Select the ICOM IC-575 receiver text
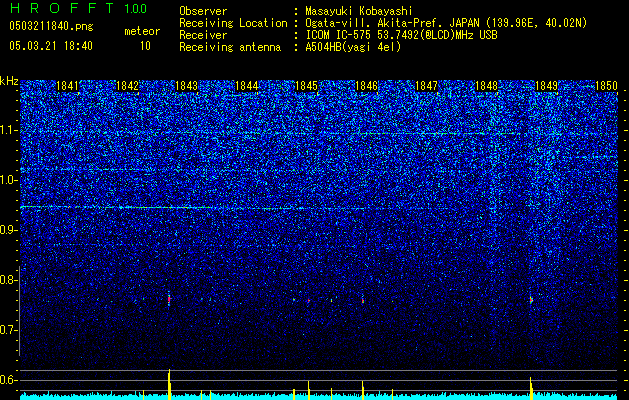Viewport: 629px width, 400px height. click(401, 35)
